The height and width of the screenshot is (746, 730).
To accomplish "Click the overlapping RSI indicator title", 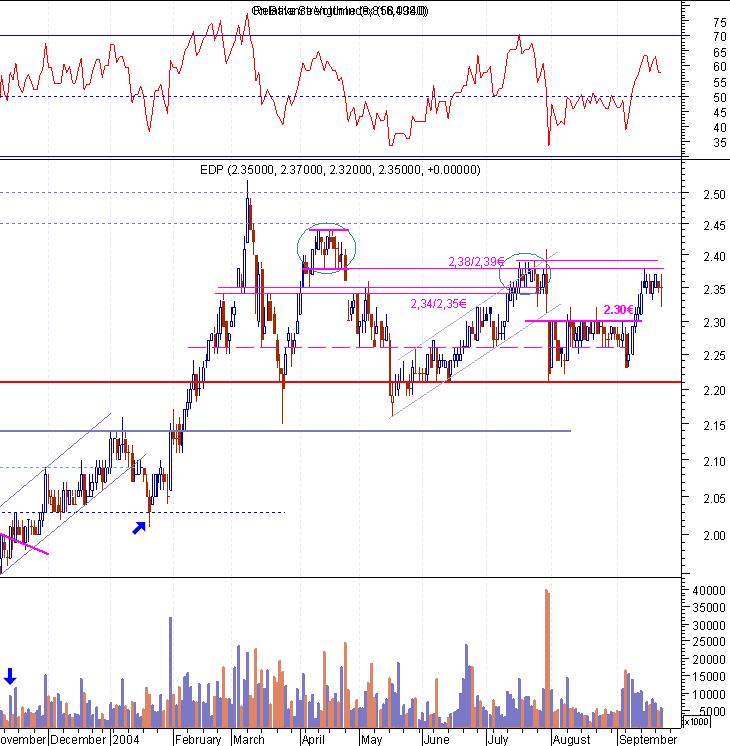I will coord(340,11).
